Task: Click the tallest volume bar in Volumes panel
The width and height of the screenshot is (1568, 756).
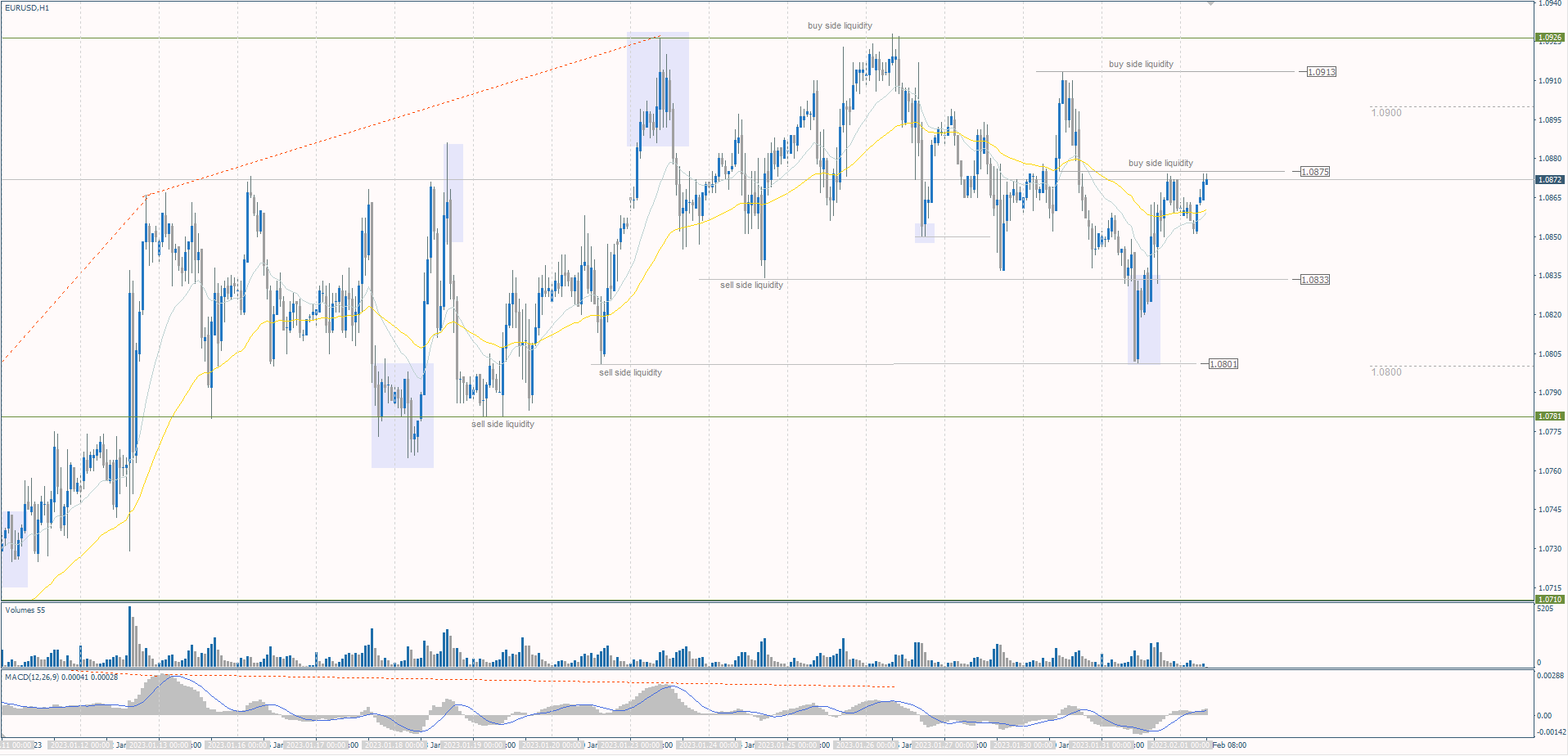Action: pos(129,637)
